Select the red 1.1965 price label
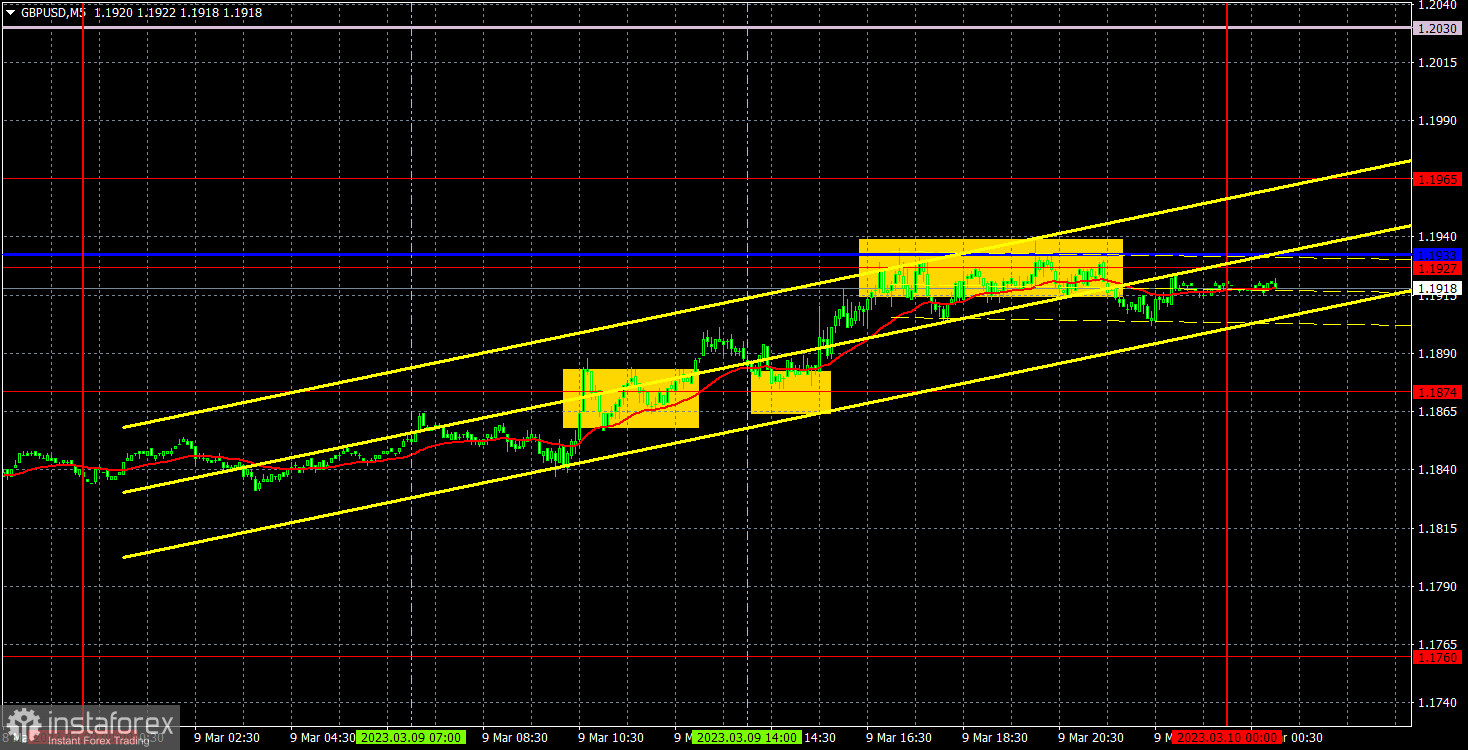 pos(1438,179)
